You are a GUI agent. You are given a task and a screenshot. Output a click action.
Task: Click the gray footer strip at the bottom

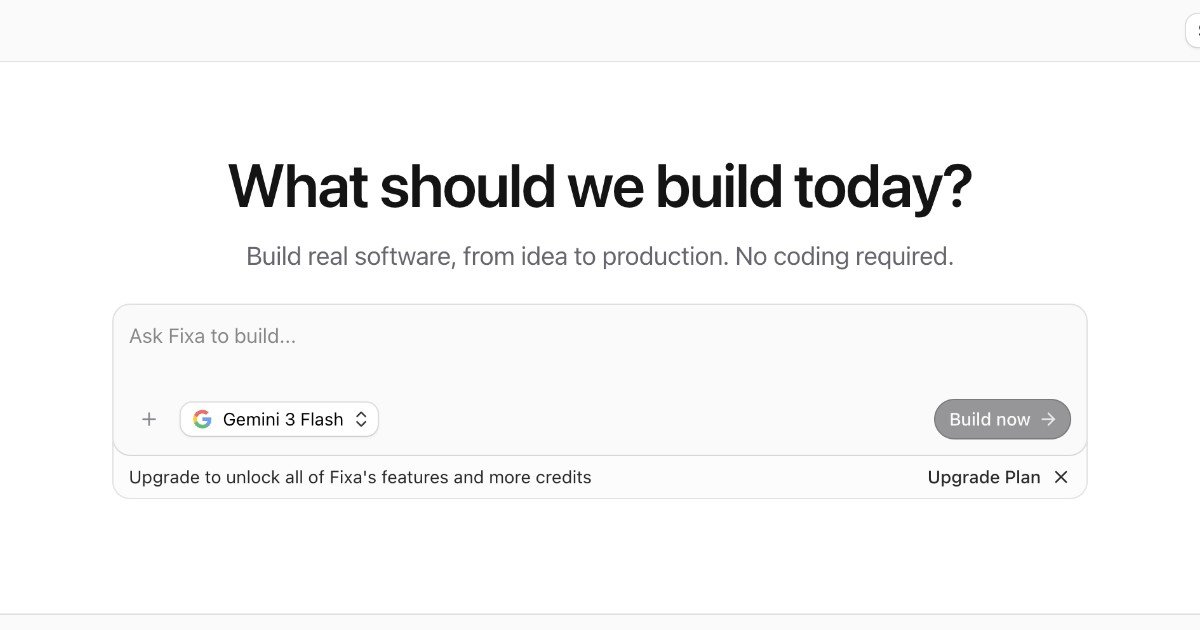600,622
